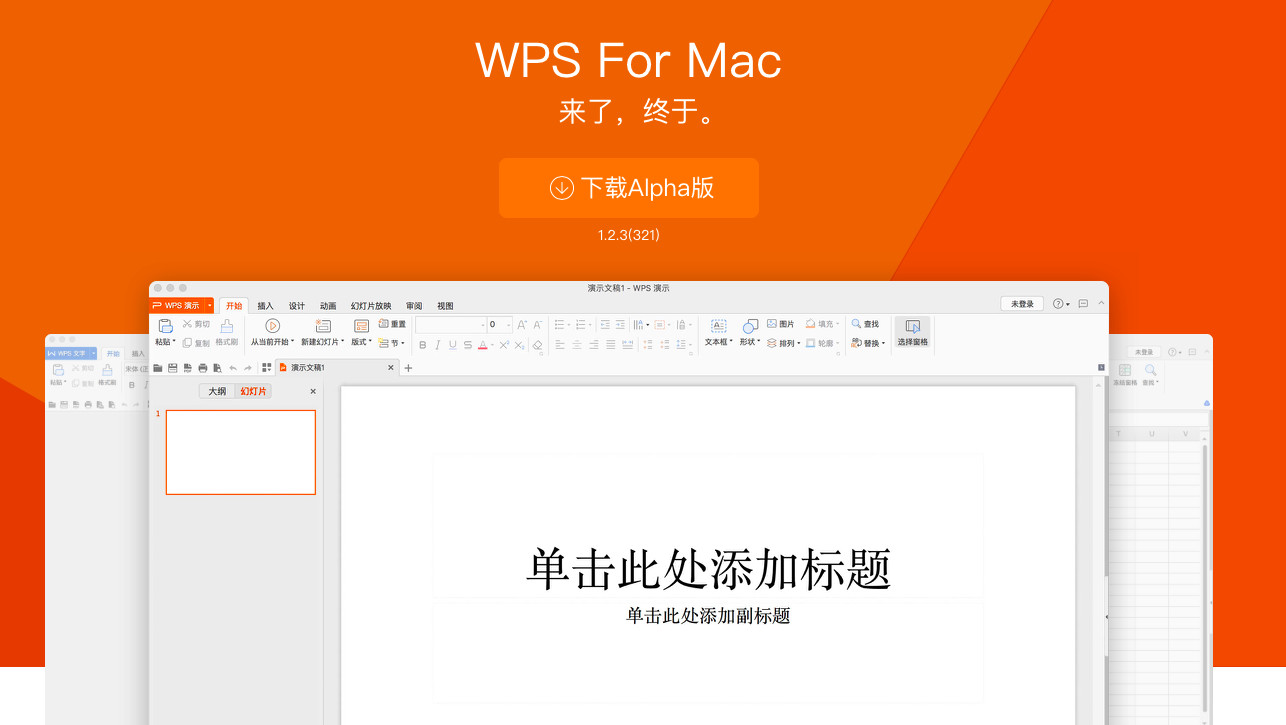Click the undo arrow

[233, 368]
